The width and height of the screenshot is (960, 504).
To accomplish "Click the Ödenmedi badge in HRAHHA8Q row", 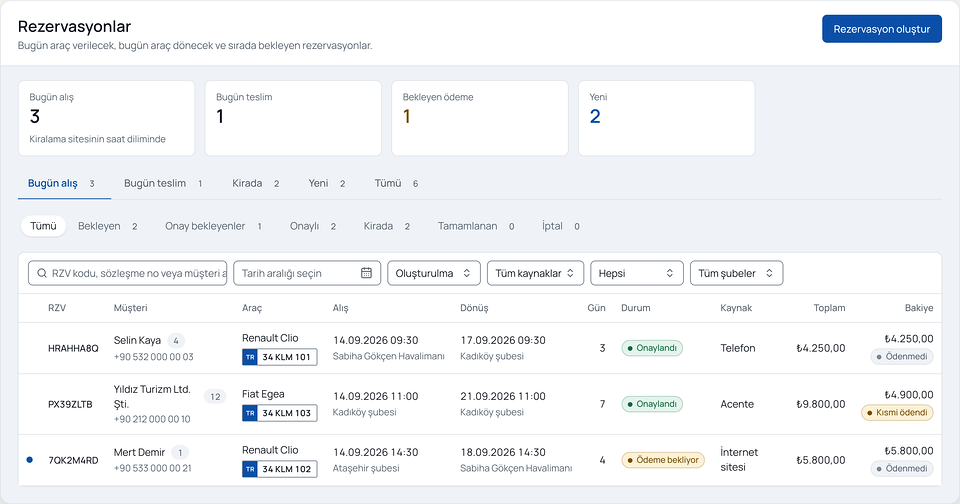I will (x=902, y=356).
